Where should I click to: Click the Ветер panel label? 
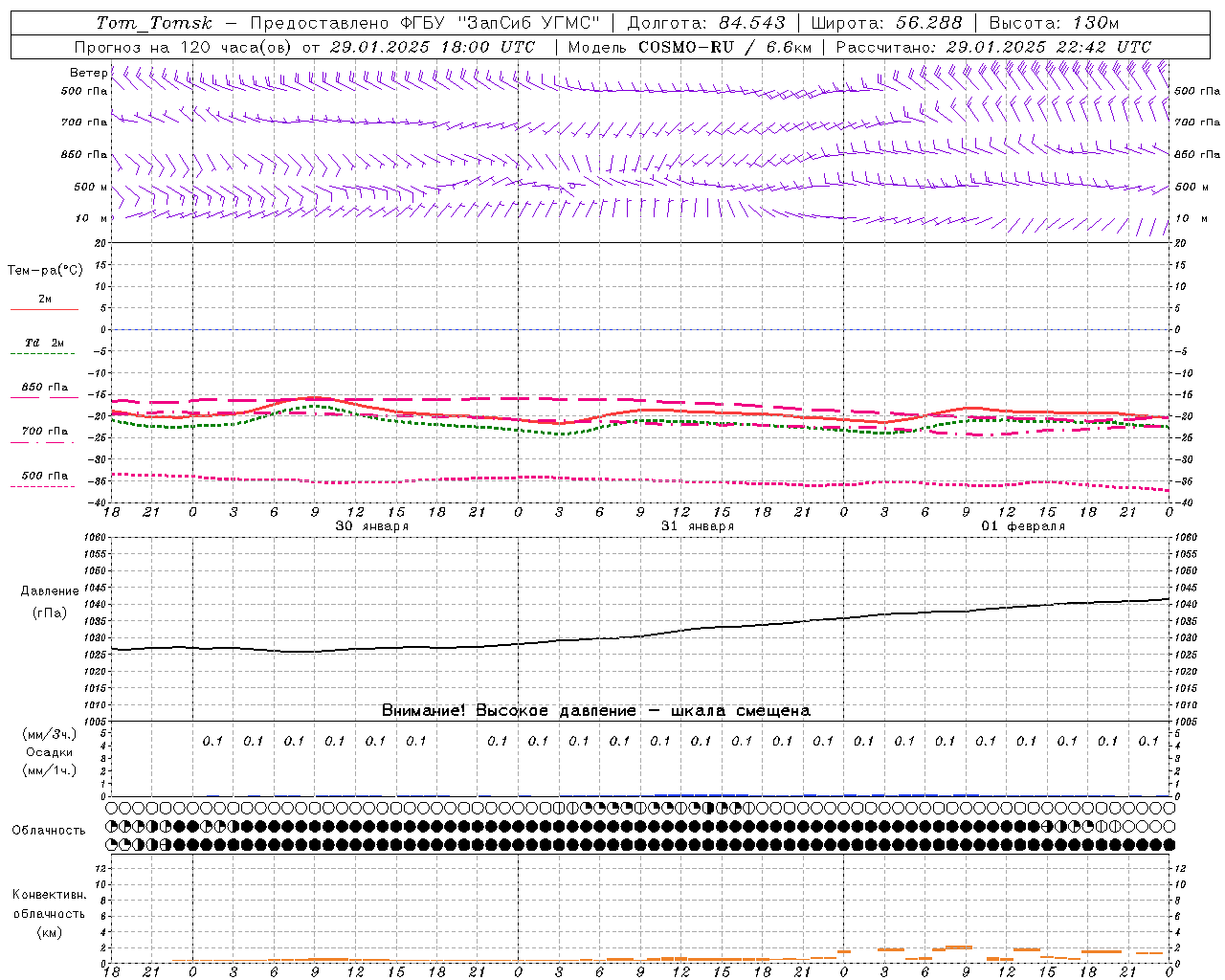[x=88, y=73]
